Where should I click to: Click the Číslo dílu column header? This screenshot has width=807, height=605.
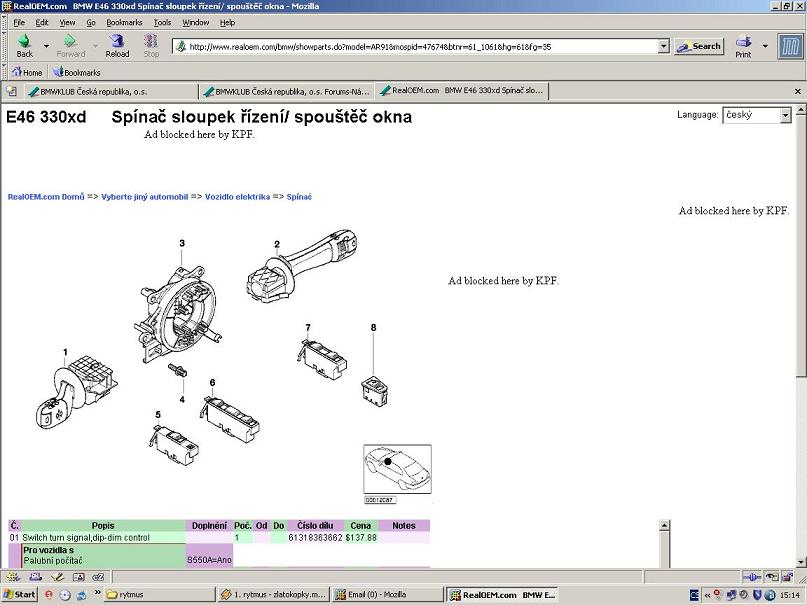(x=315, y=526)
